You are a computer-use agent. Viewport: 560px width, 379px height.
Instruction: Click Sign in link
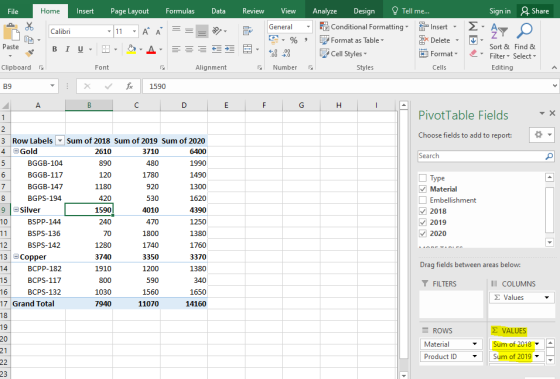pyautogui.click(x=500, y=11)
